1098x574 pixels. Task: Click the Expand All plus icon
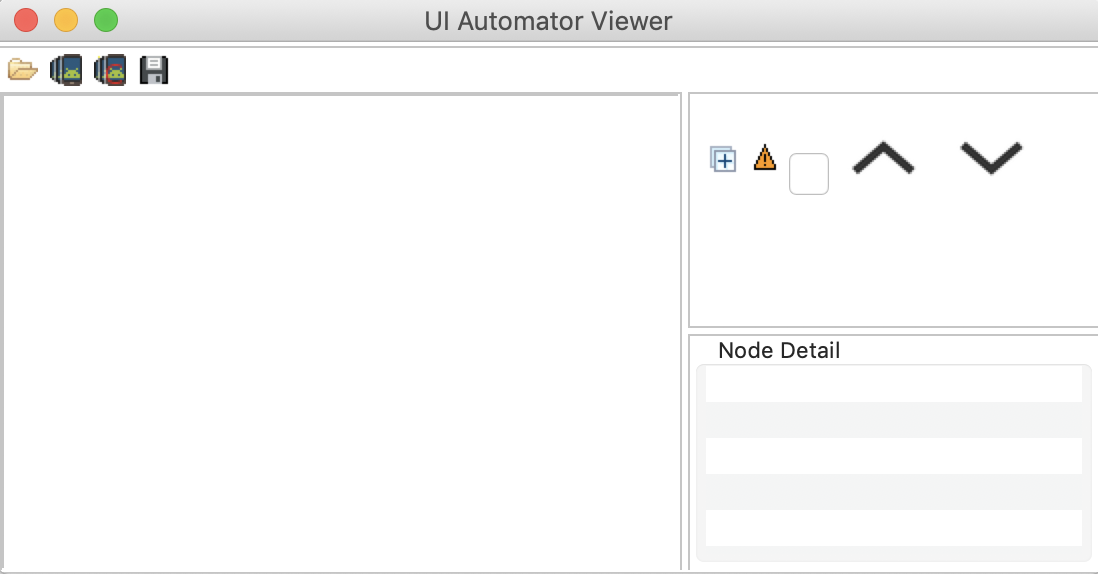pos(723,158)
